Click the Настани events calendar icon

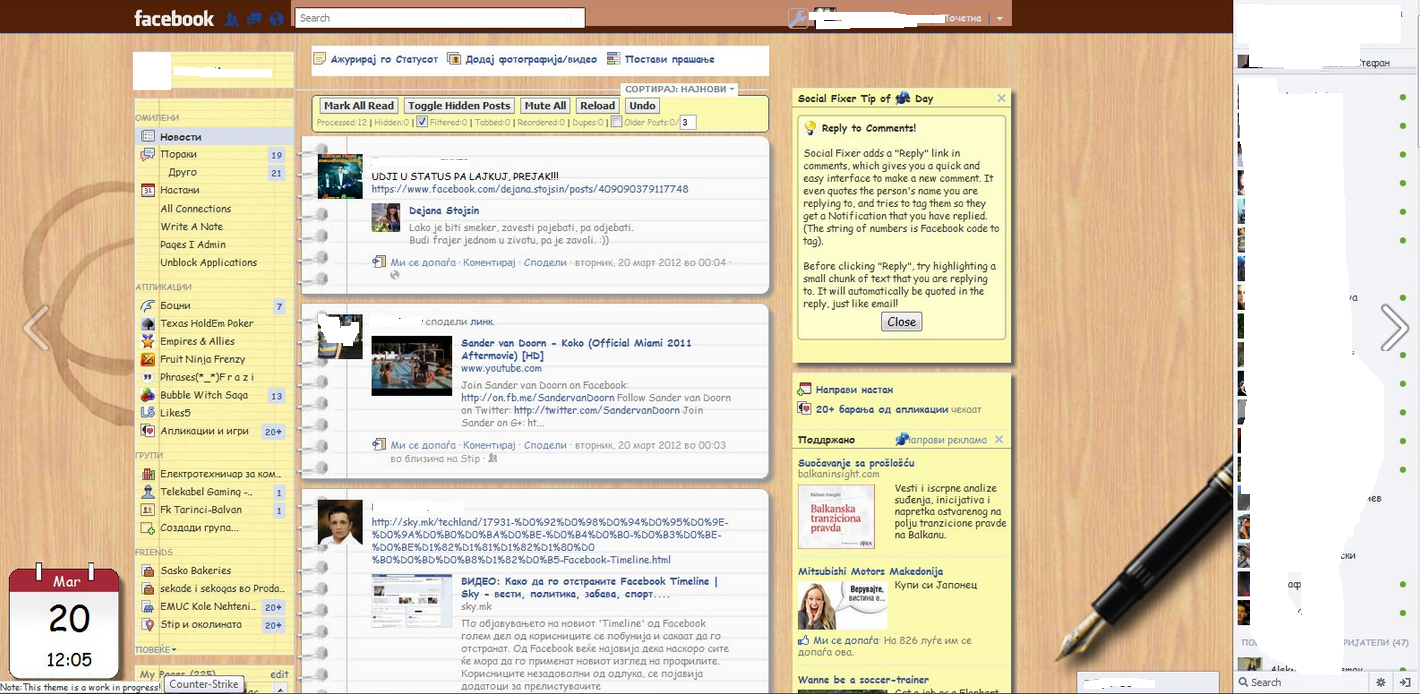pyautogui.click(x=148, y=190)
